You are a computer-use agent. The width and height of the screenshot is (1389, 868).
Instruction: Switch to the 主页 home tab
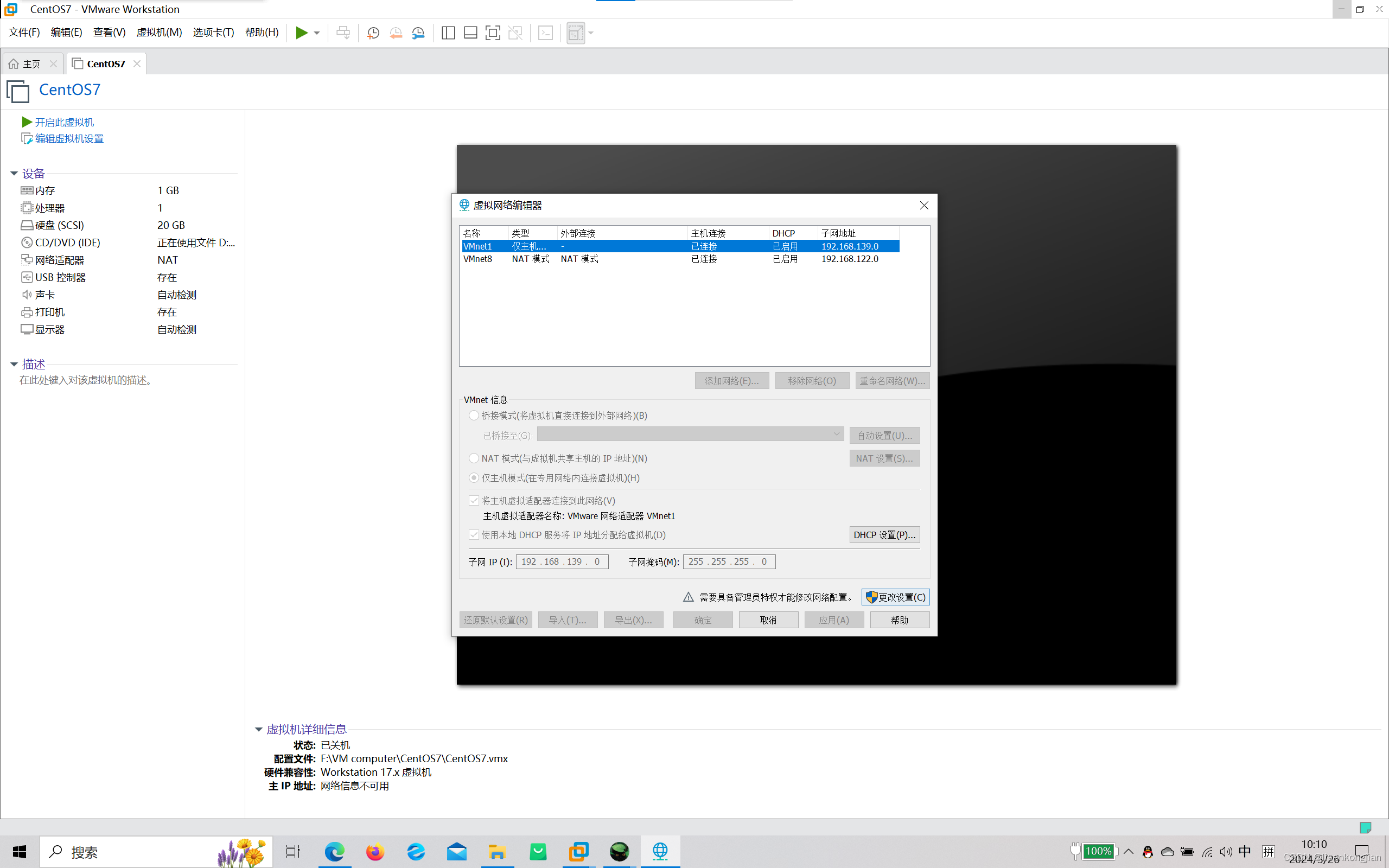pos(31,63)
